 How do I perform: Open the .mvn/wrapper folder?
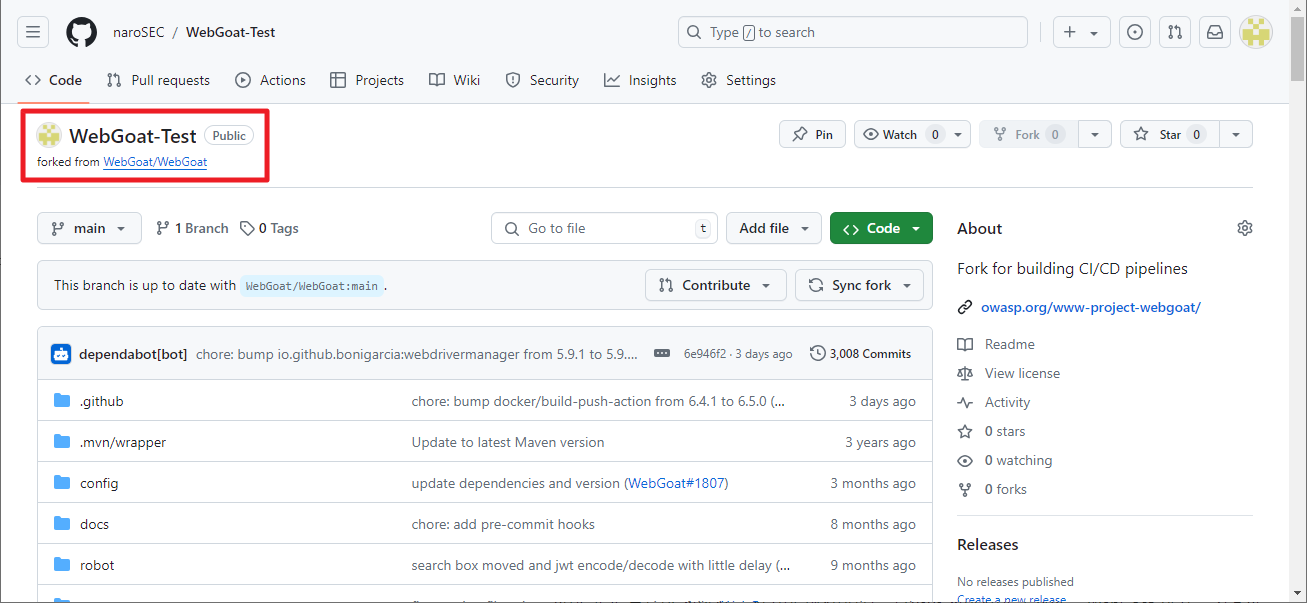(x=123, y=442)
